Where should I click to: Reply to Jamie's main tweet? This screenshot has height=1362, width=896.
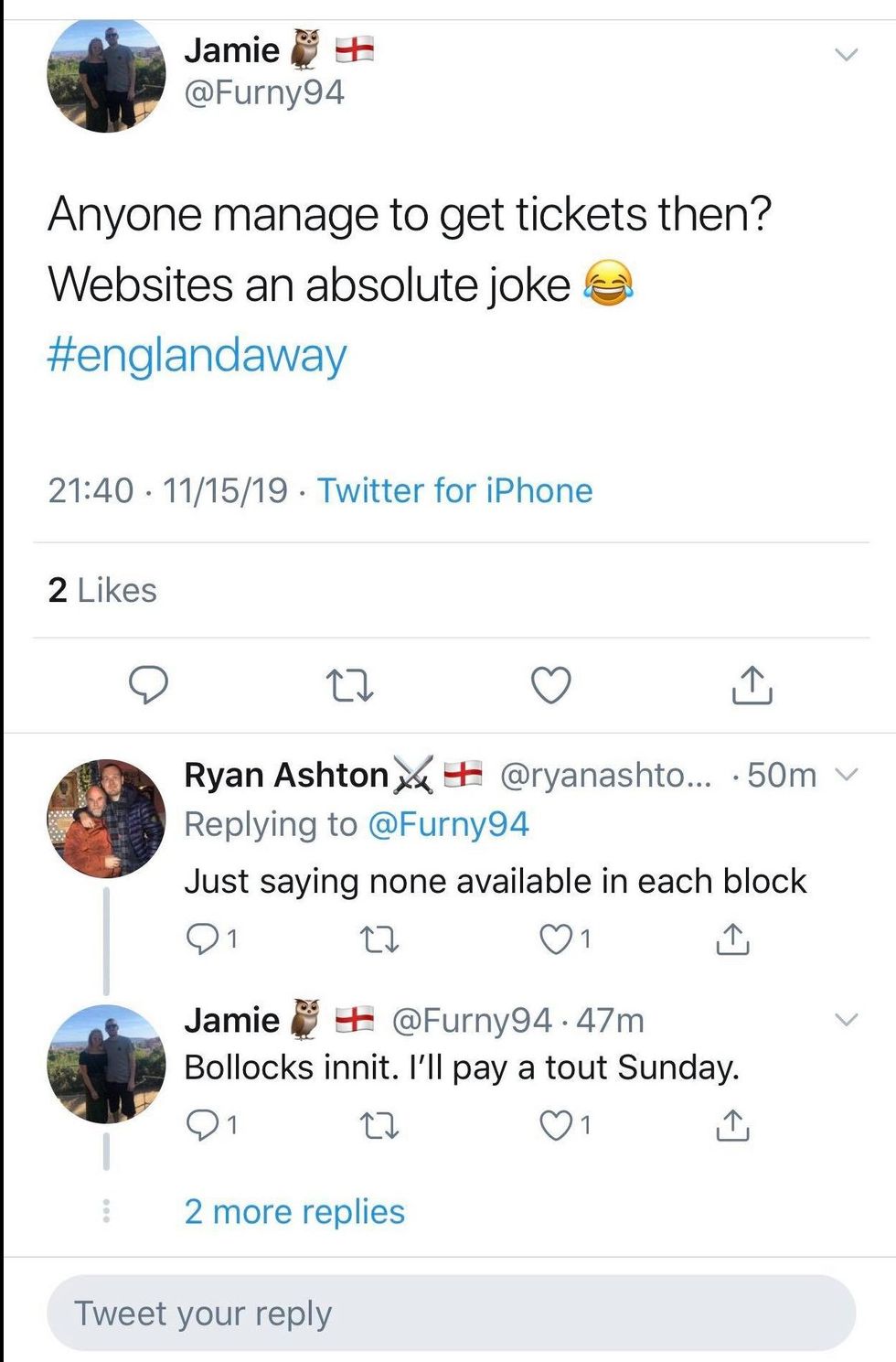click(x=148, y=685)
